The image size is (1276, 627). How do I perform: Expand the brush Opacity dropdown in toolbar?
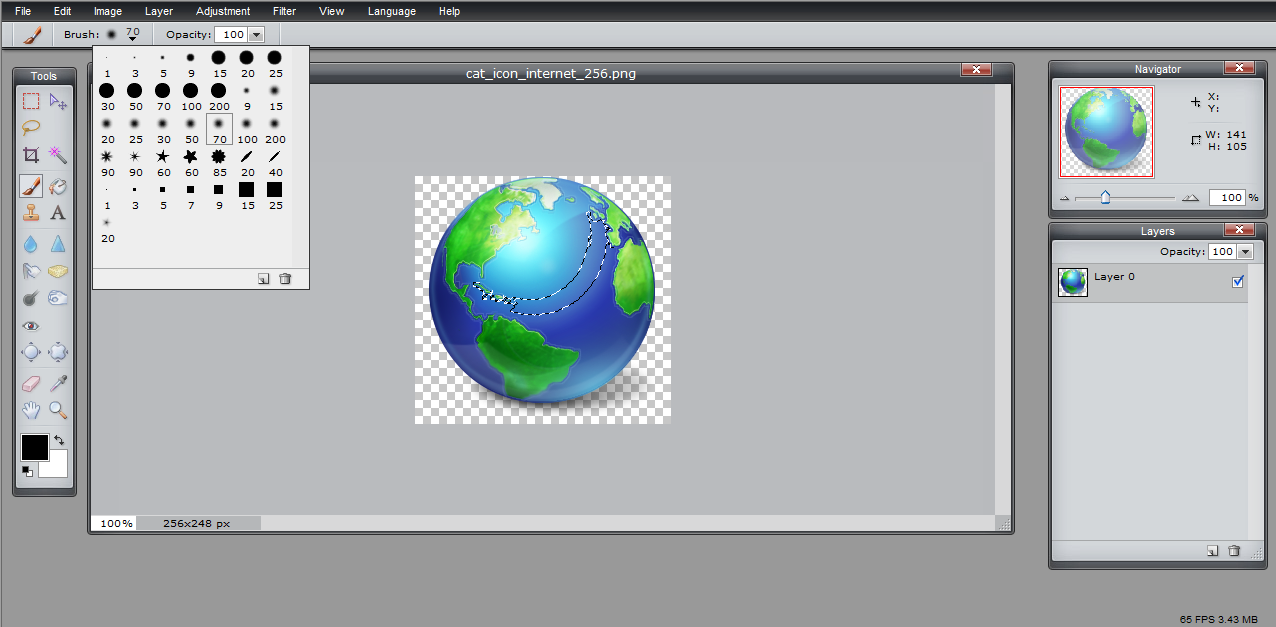click(256, 34)
